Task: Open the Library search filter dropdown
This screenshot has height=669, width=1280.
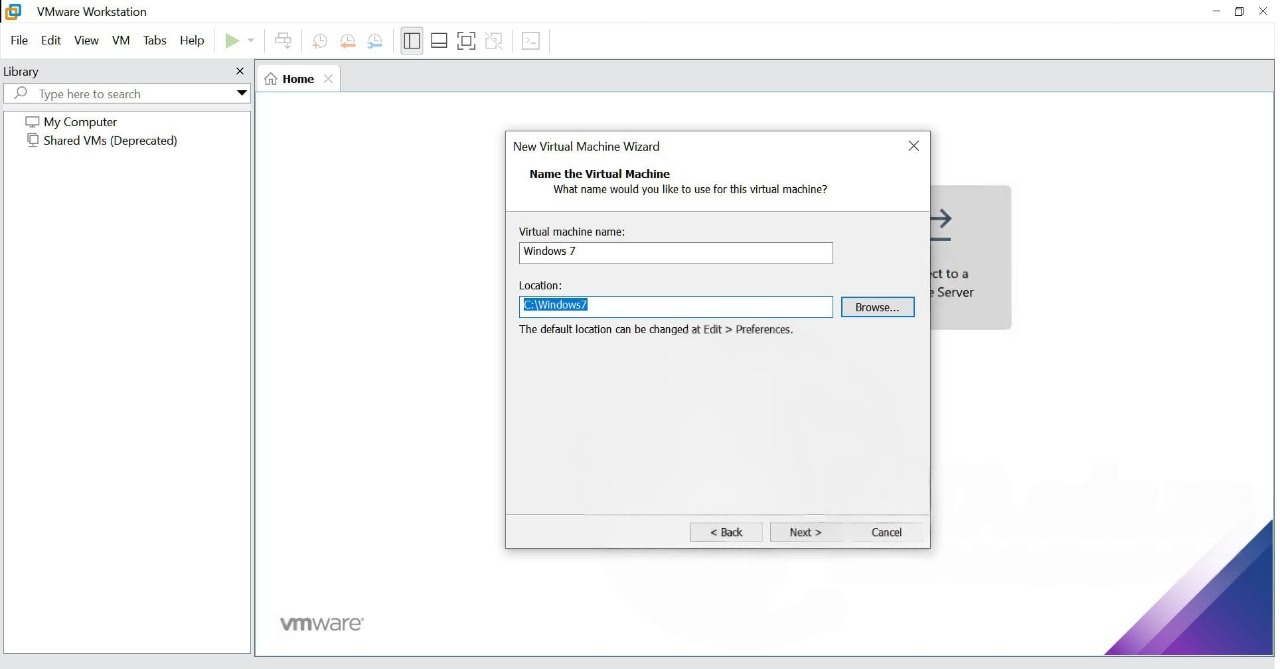Action: [x=241, y=94]
